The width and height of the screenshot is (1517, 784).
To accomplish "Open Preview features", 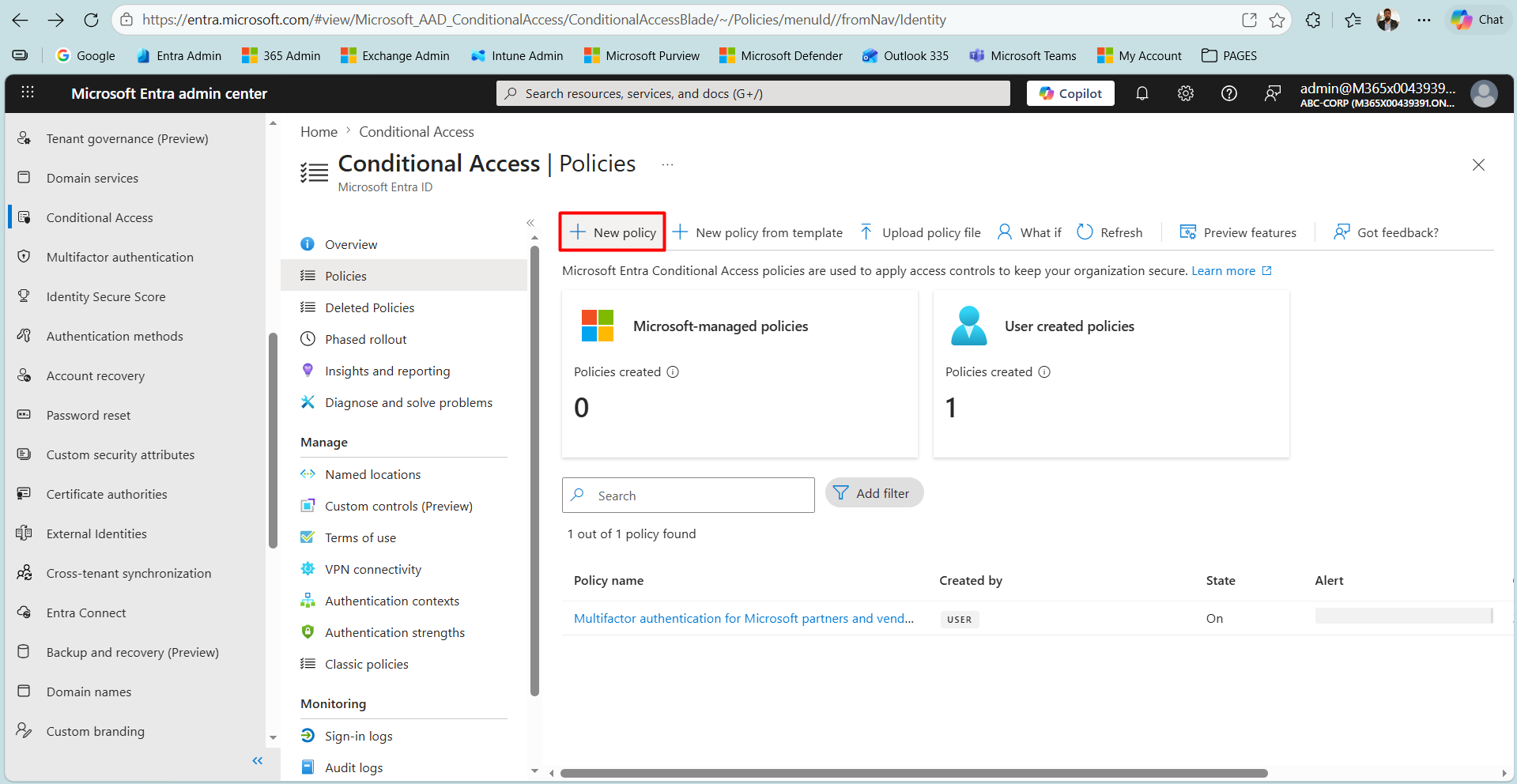I will (x=1238, y=232).
